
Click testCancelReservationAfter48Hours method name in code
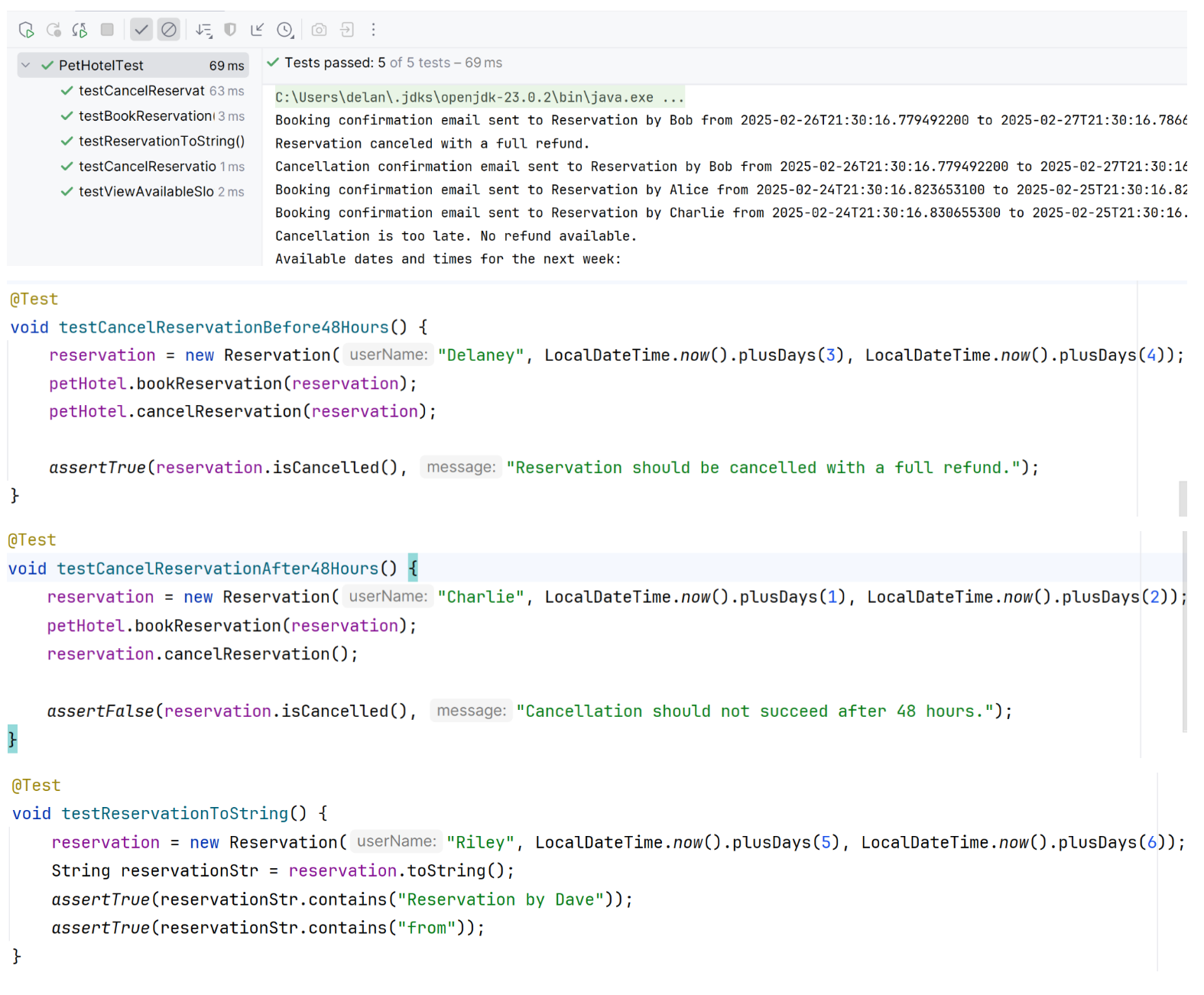[x=217, y=569]
